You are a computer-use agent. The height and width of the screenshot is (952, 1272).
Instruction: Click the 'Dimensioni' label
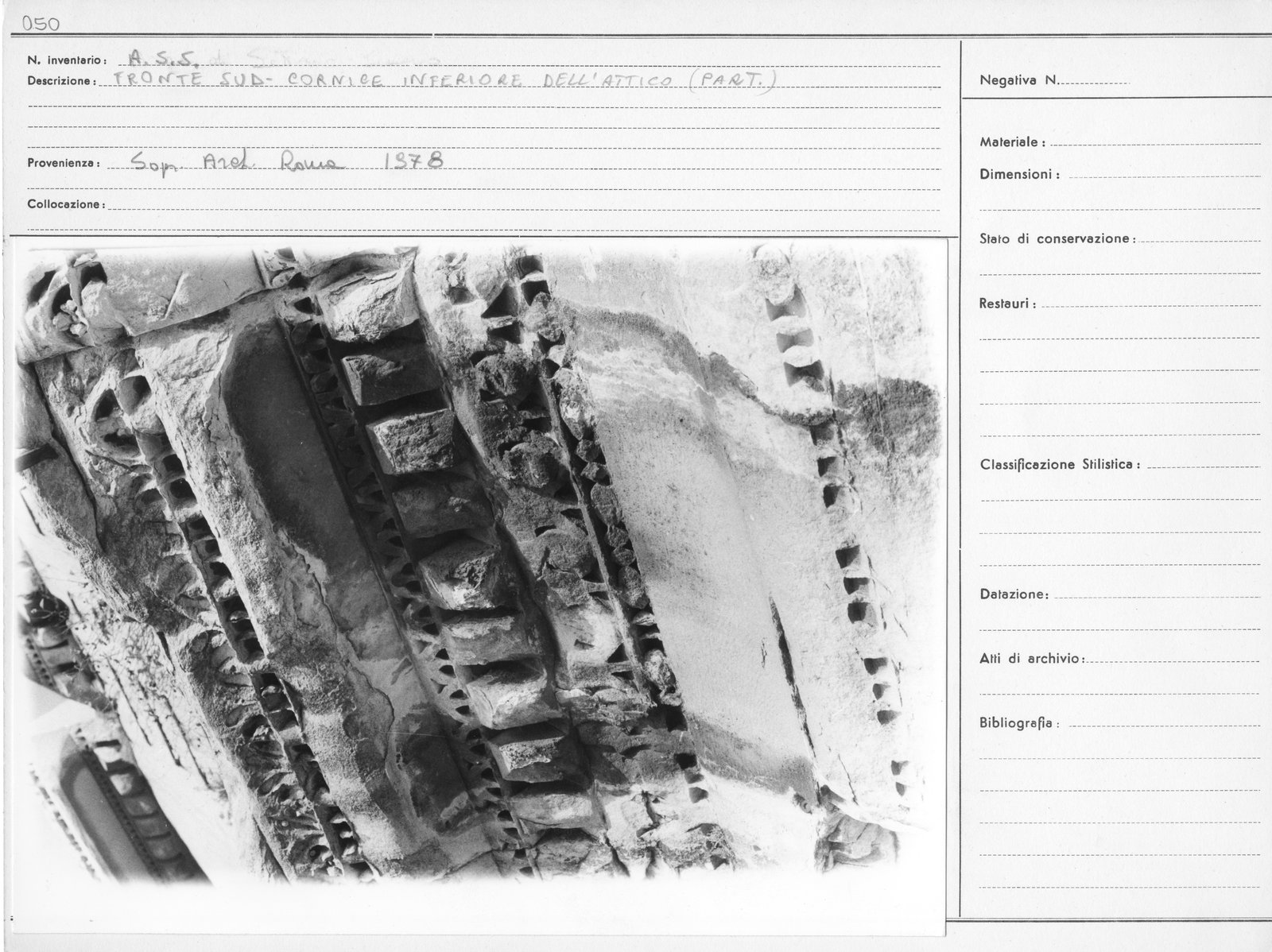[x=1019, y=174]
